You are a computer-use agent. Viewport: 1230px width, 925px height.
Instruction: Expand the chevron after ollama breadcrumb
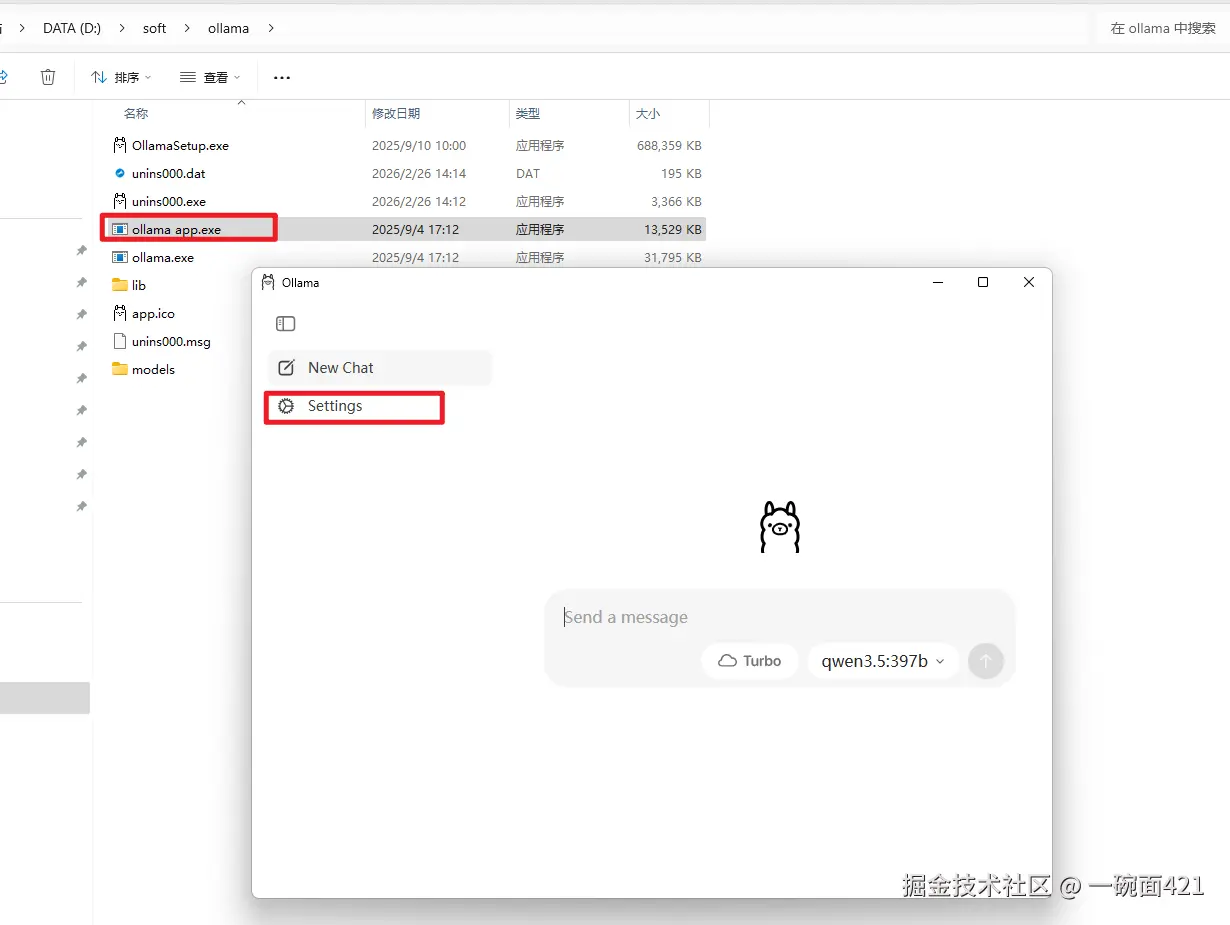(x=271, y=28)
